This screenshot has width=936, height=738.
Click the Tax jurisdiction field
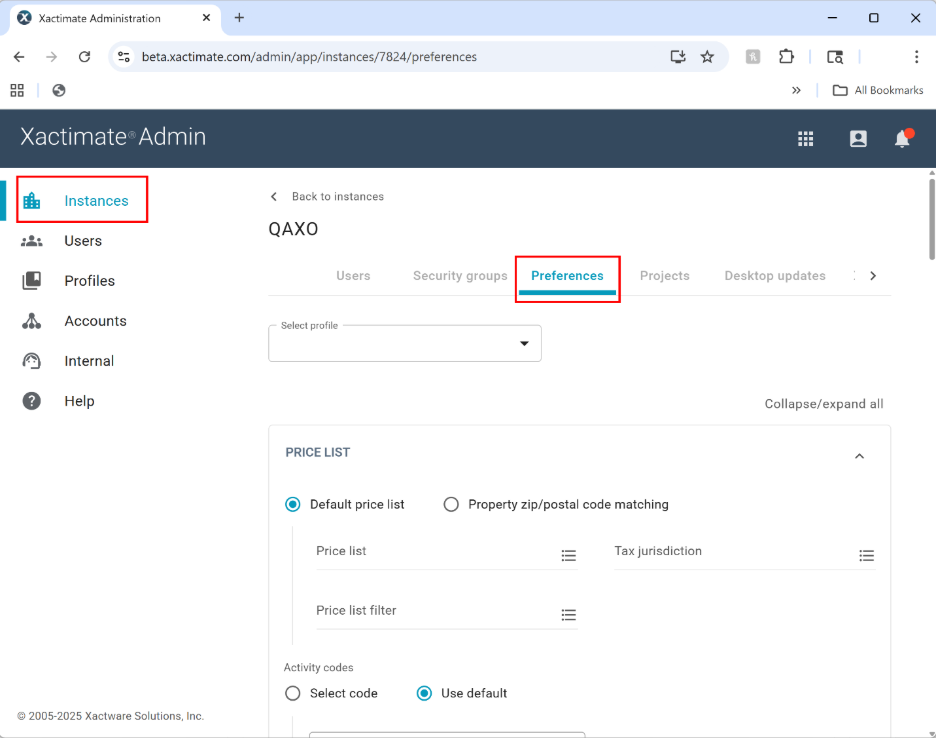click(x=745, y=554)
